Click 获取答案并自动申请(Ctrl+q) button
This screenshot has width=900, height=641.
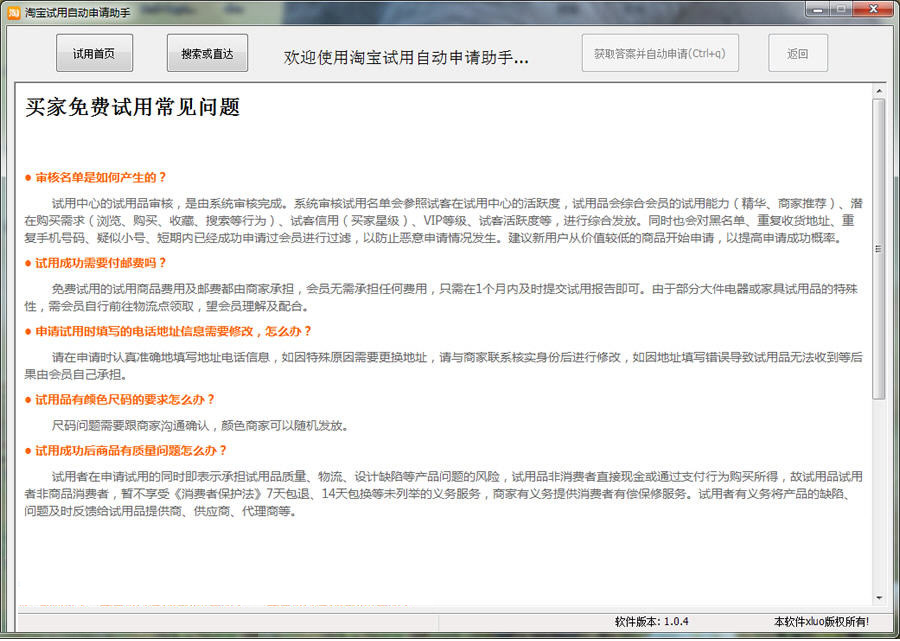click(660, 53)
